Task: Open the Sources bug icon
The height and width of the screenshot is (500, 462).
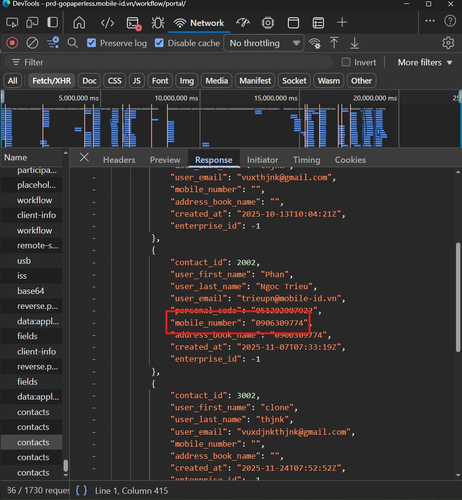Action: coord(158,23)
